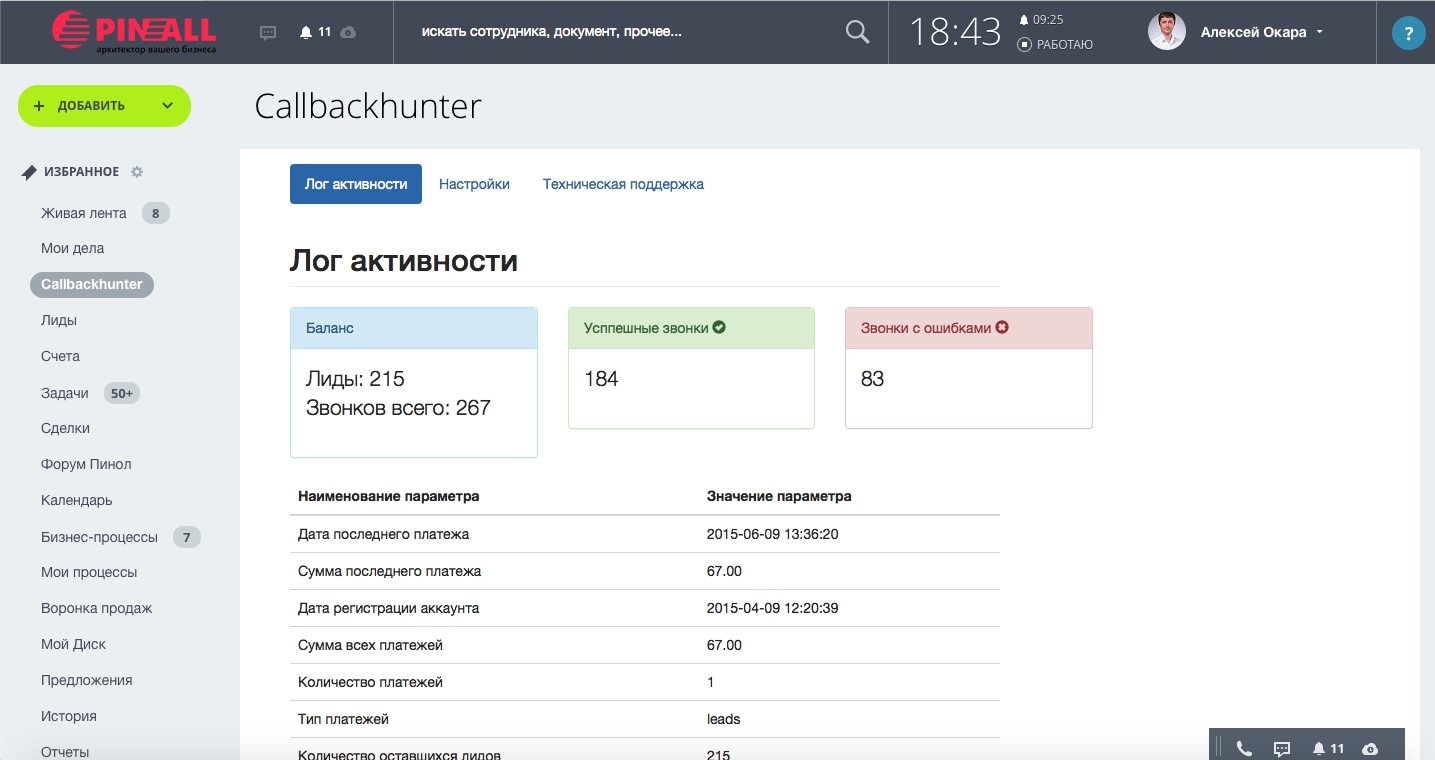
Task: Open Задачи in sidebar
Action: [65, 393]
